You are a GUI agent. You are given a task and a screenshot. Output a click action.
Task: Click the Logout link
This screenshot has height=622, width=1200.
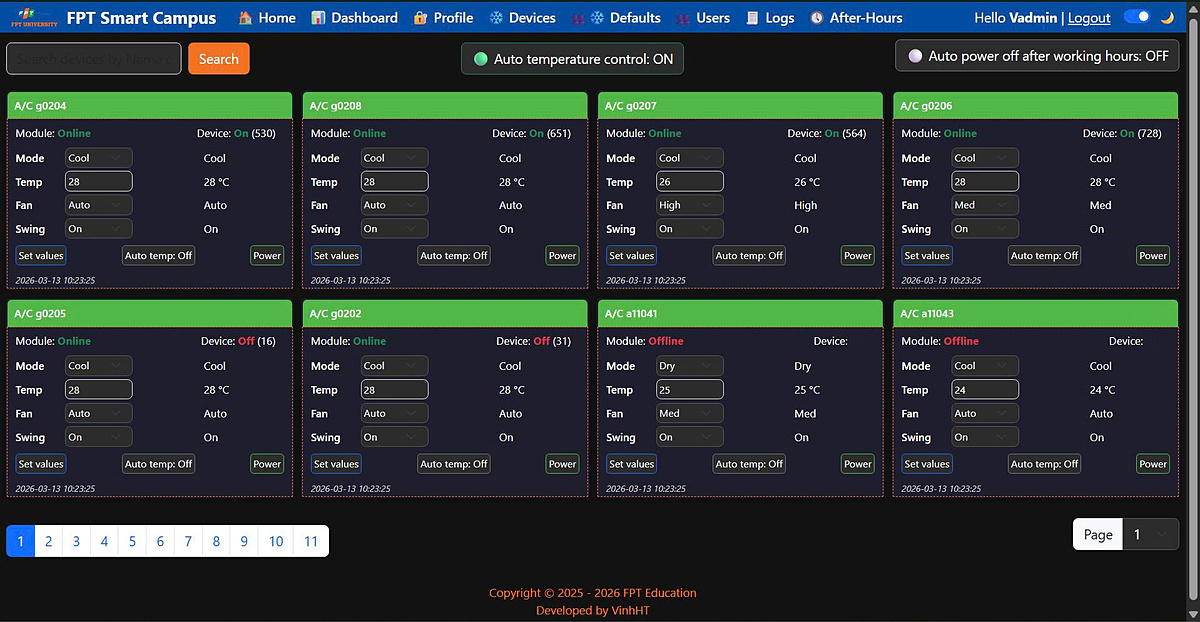pyautogui.click(x=1089, y=18)
